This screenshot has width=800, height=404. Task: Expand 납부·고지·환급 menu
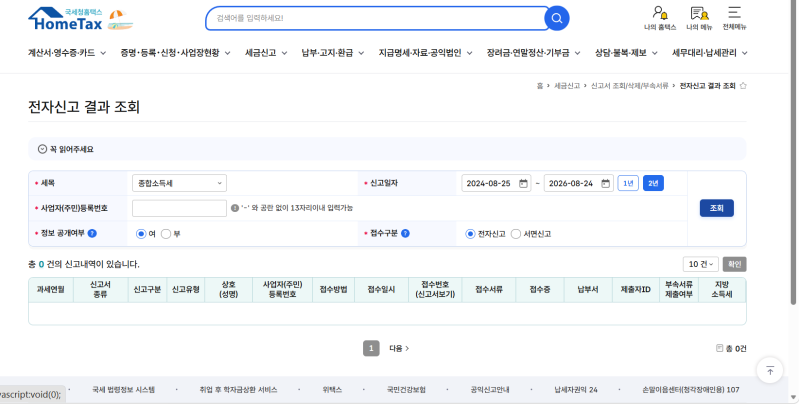(333, 53)
